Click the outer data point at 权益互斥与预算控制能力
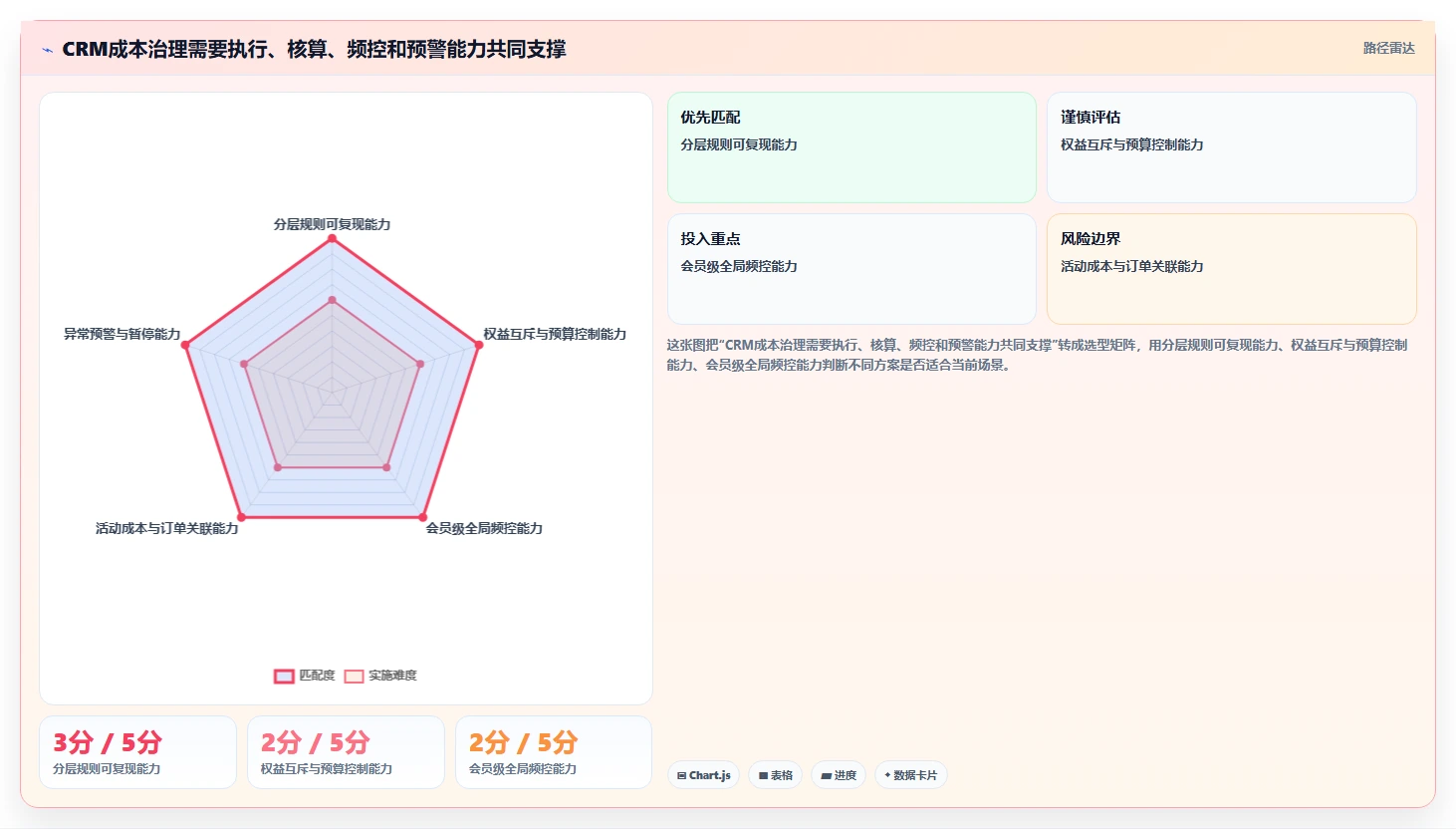The height and width of the screenshot is (829, 1456). point(479,345)
